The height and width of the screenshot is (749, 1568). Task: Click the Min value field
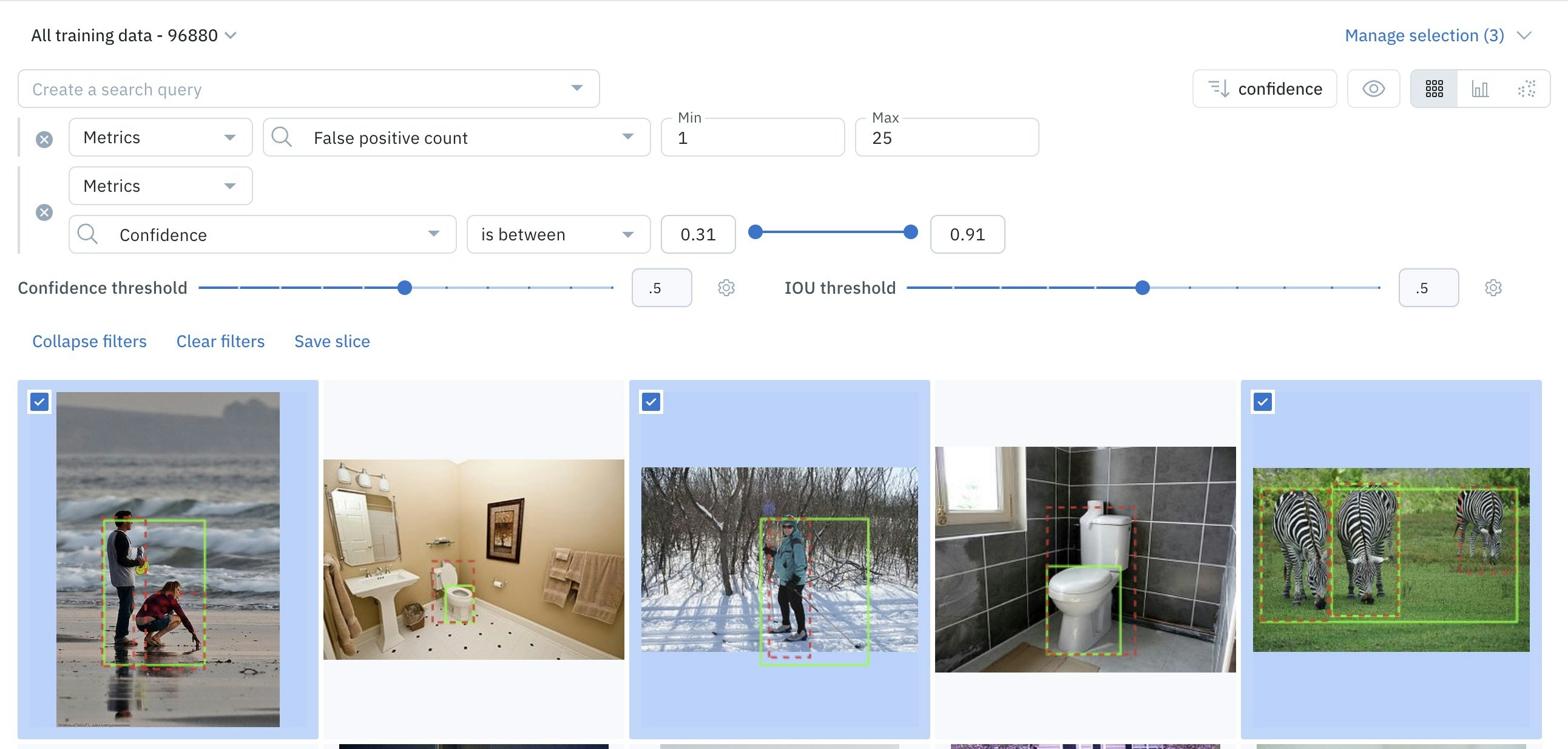coord(753,137)
